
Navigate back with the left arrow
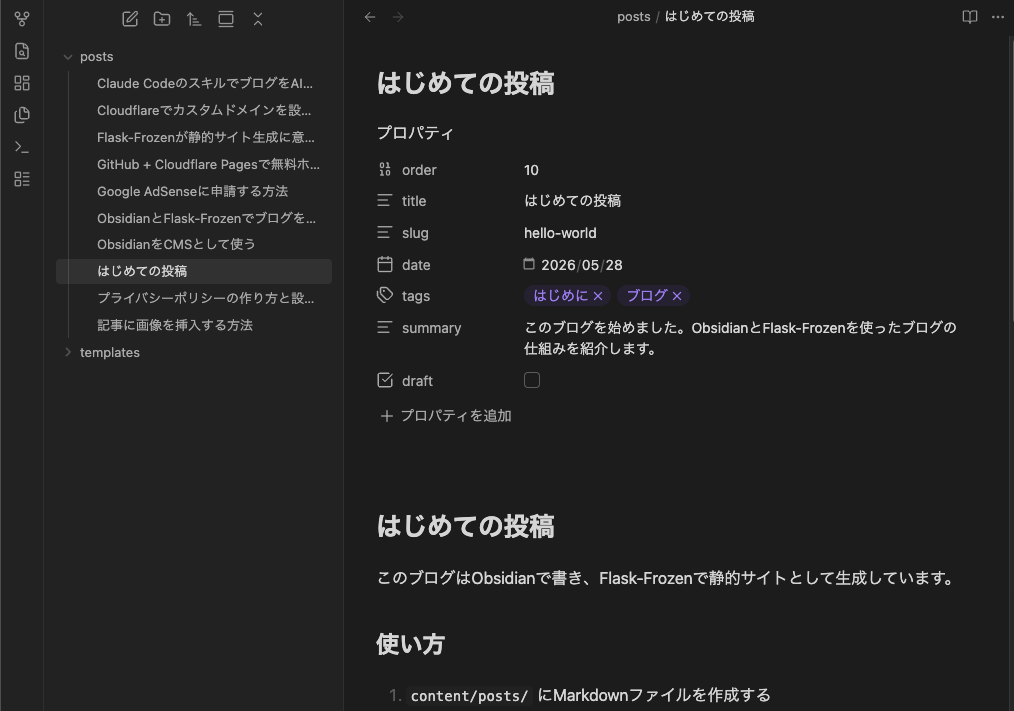(370, 17)
